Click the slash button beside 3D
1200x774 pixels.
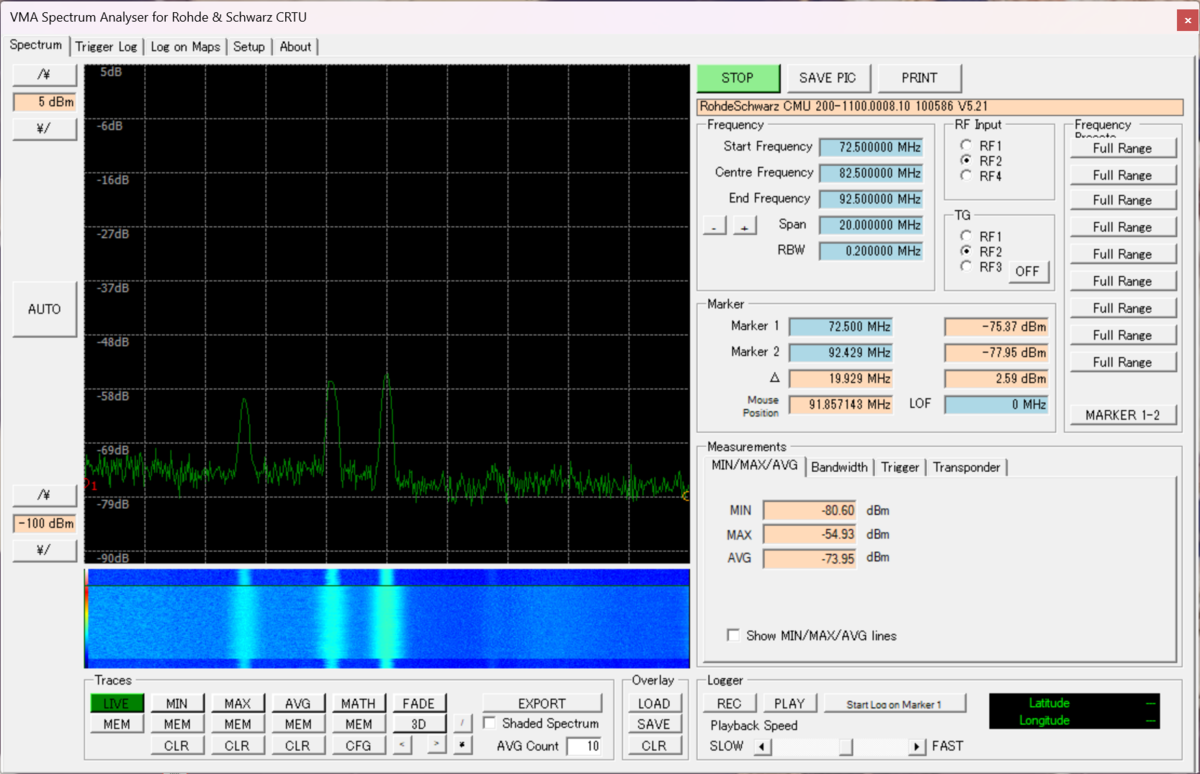point(462,723)
